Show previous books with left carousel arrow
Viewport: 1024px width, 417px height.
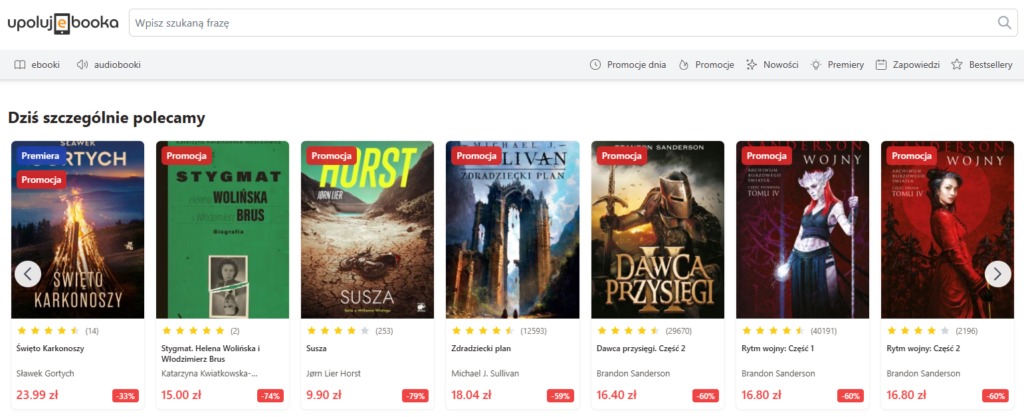28,274
